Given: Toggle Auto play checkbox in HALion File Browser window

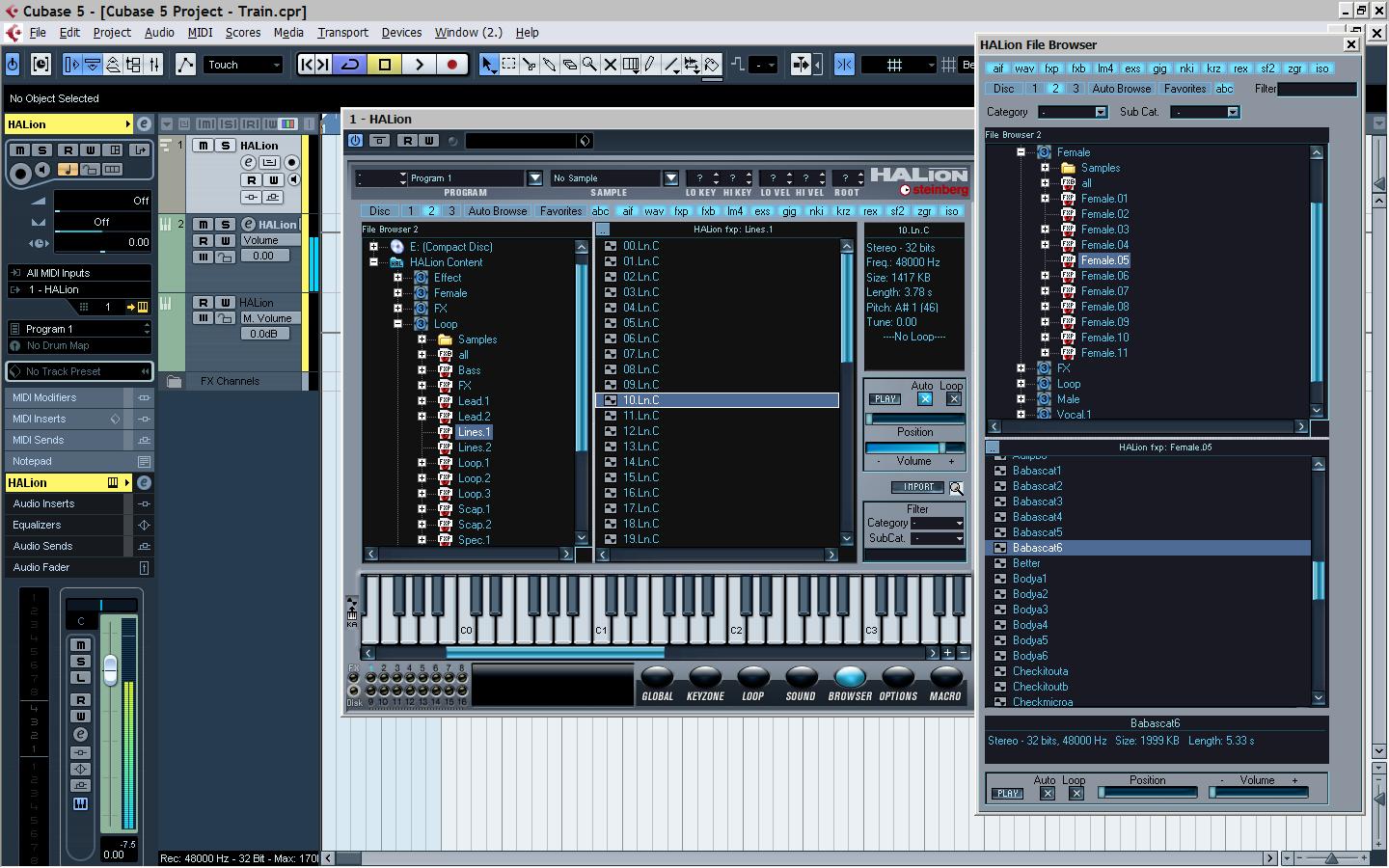Looking at the screenshot, I should click(1048, 794).
